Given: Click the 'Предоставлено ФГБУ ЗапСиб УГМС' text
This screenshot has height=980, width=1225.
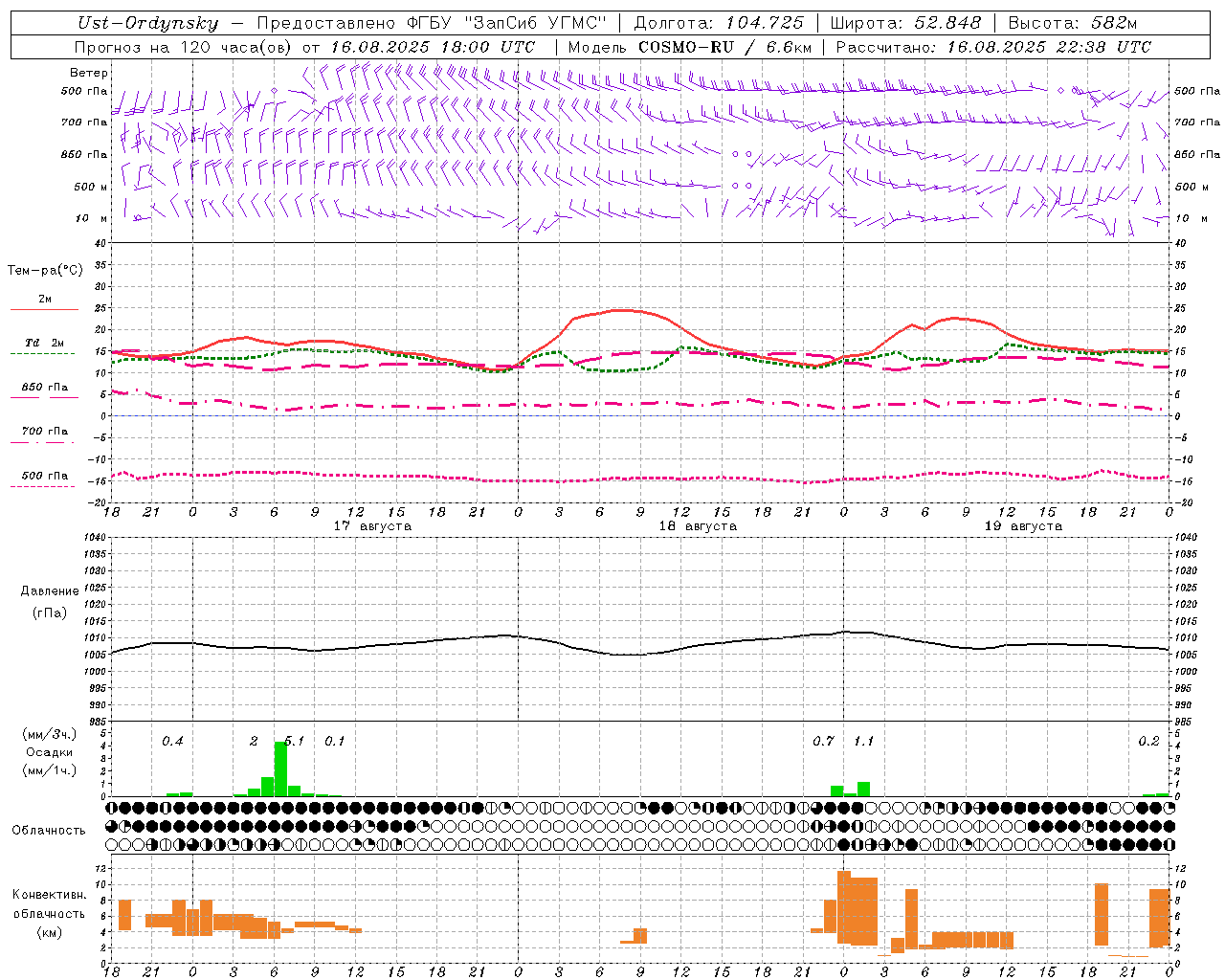Looking at the screenshot, I should coord(432,23).
